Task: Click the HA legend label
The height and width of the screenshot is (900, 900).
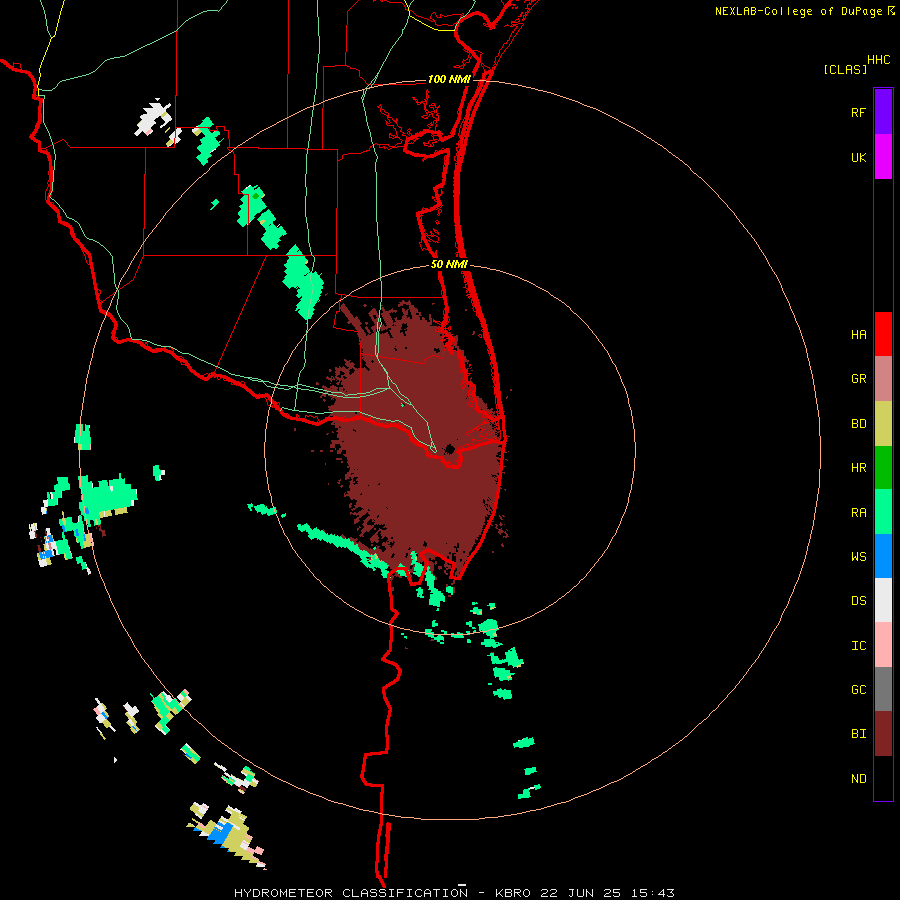Action: 858,335
